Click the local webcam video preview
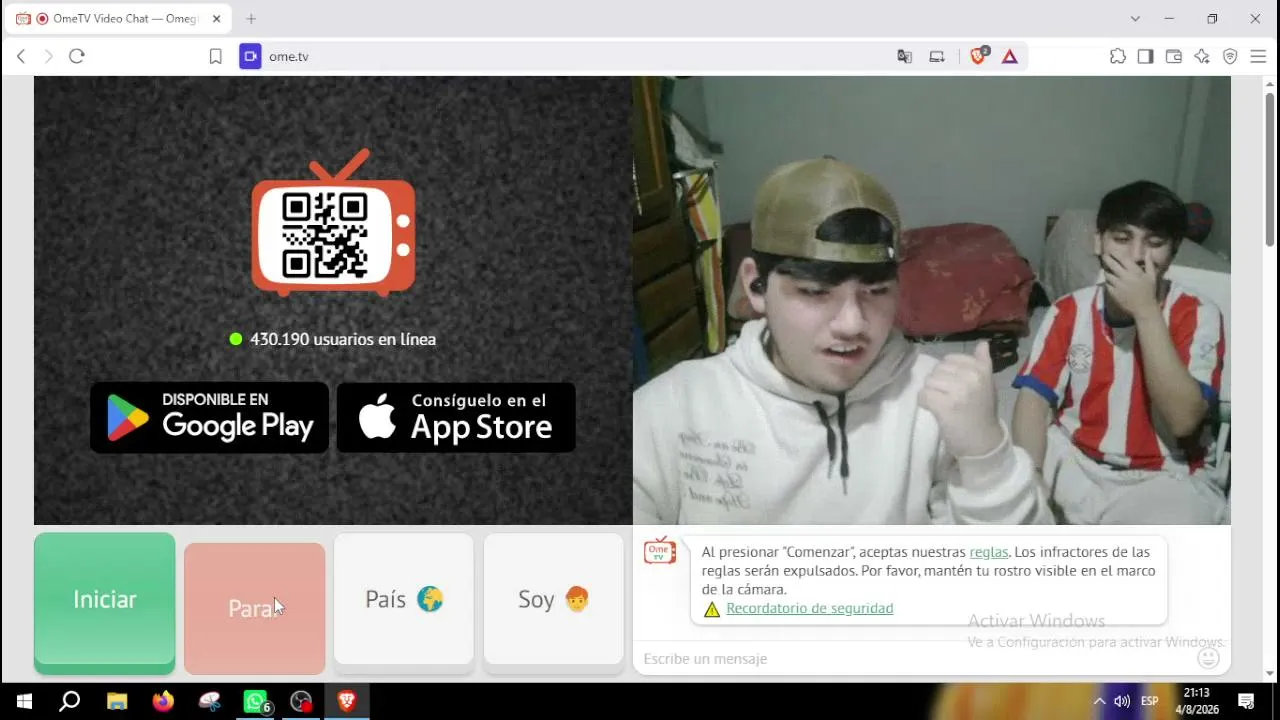The width and height of the screenshot is (1280, 720). [932, 301]
